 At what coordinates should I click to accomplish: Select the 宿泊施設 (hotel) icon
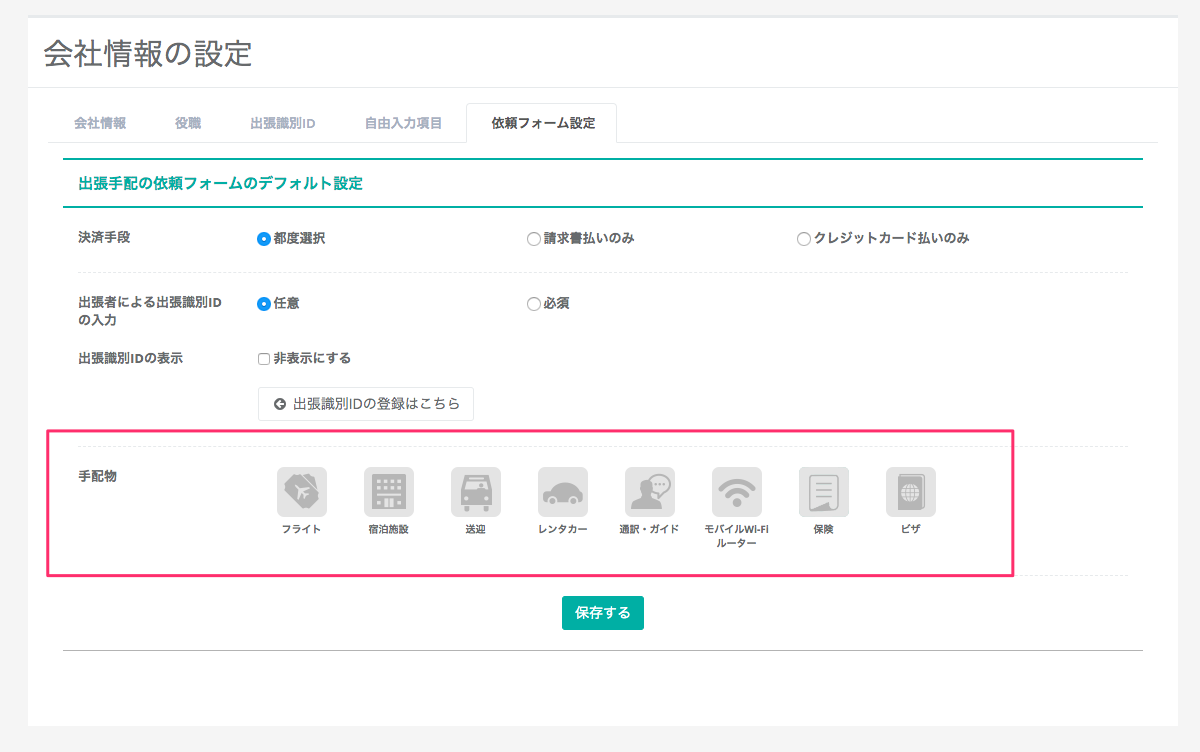click(x=388, y=492)
